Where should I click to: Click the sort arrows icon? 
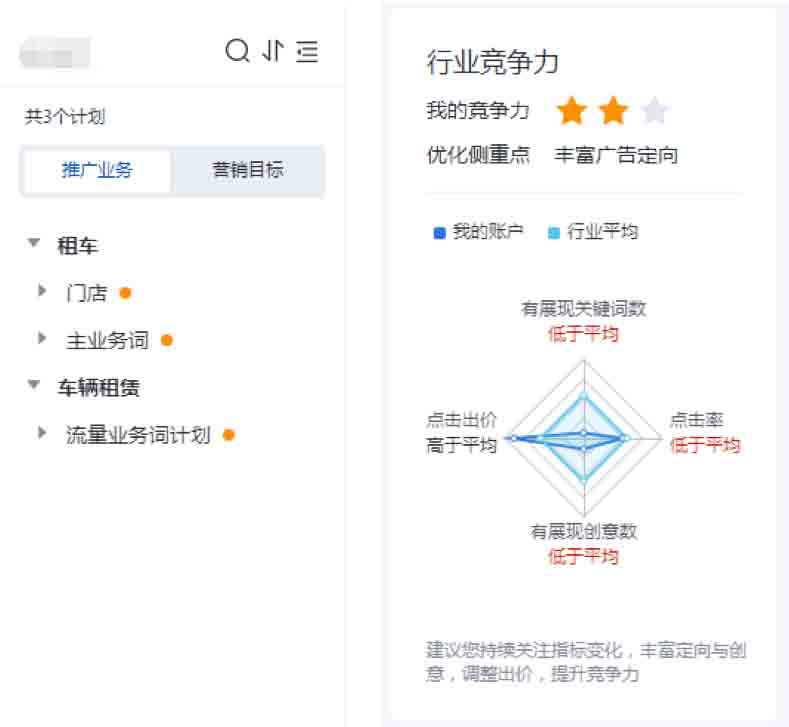tap(273, 50)
